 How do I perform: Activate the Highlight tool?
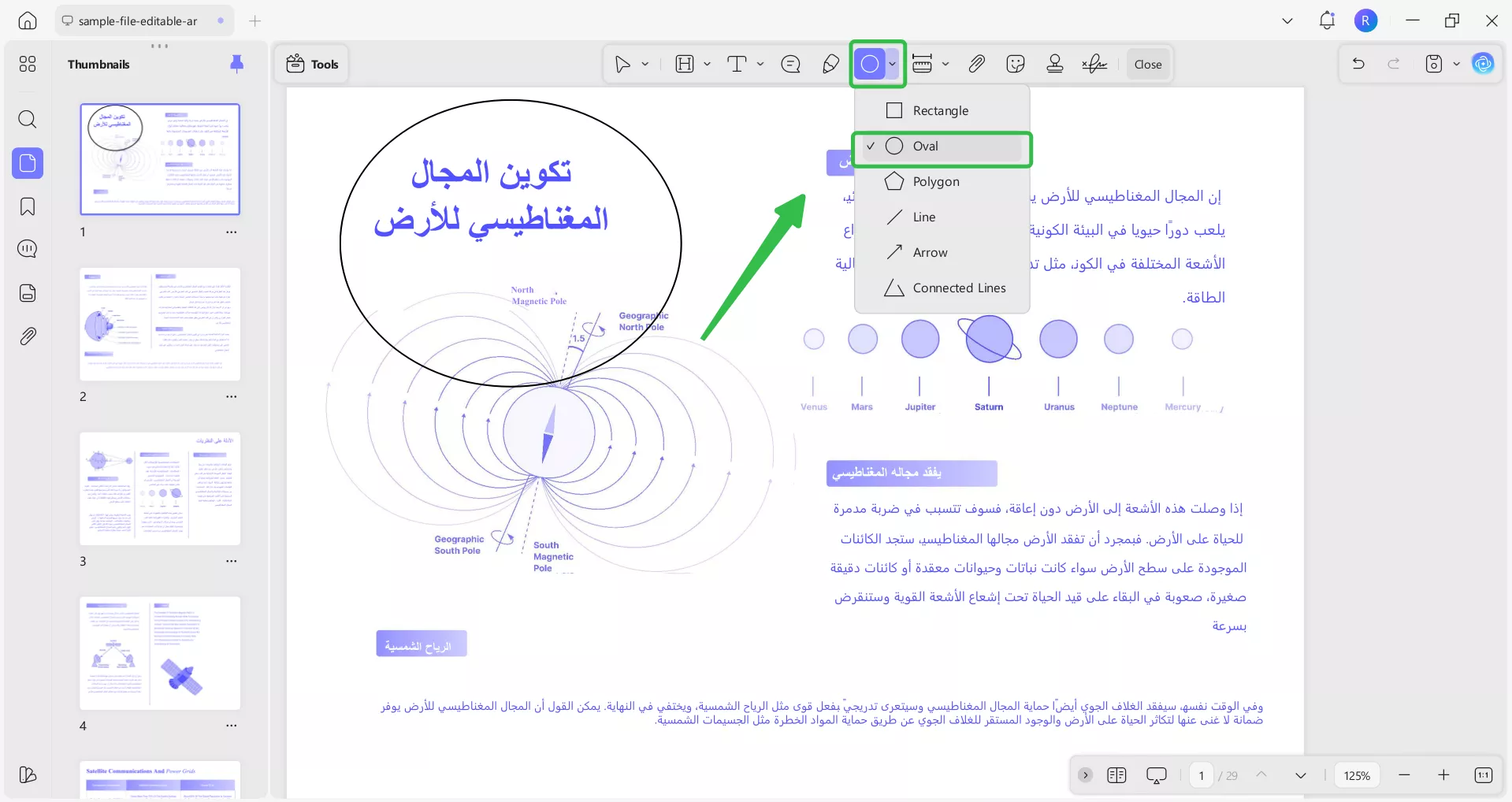(685, 64)
